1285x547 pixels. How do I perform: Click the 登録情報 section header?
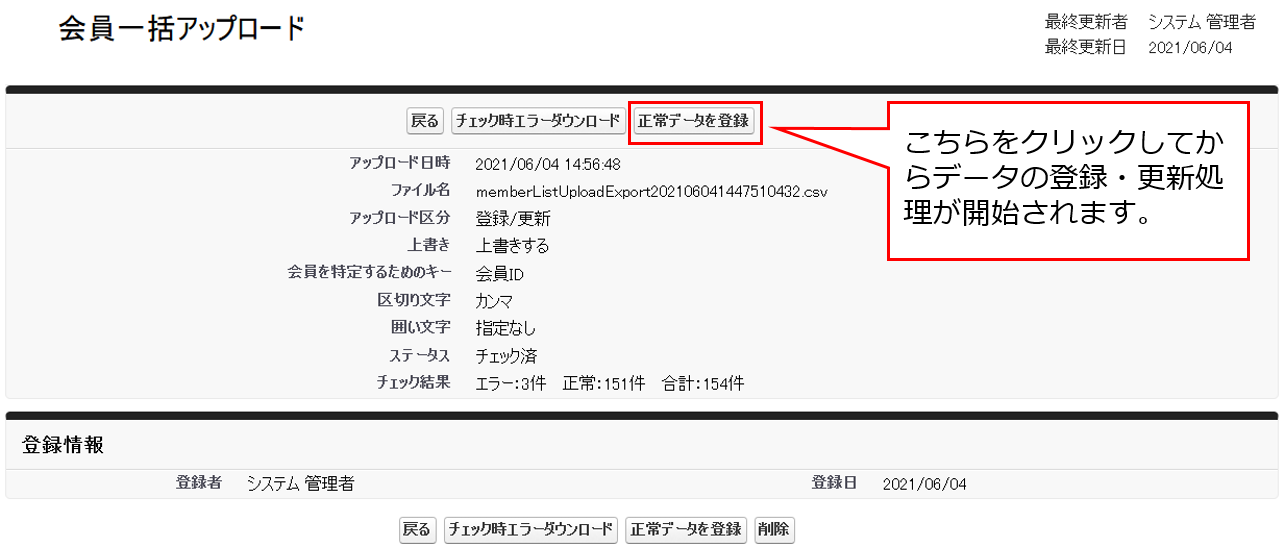[x=63, y=446]
